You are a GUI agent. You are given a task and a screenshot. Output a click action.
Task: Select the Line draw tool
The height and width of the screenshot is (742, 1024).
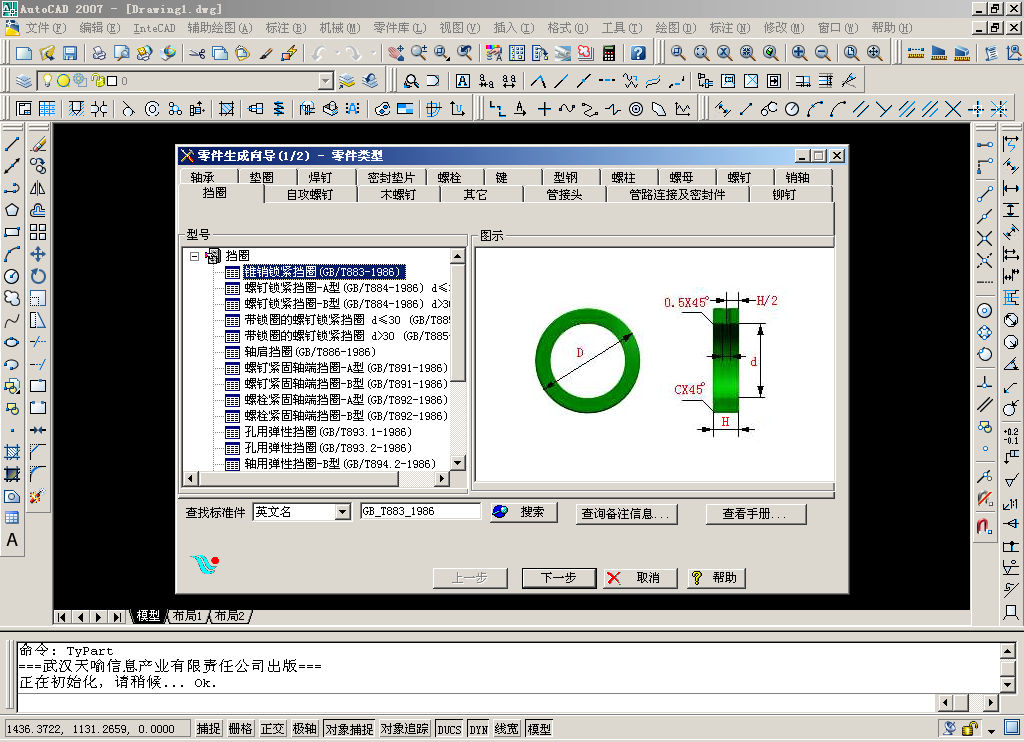pos(12,144)
